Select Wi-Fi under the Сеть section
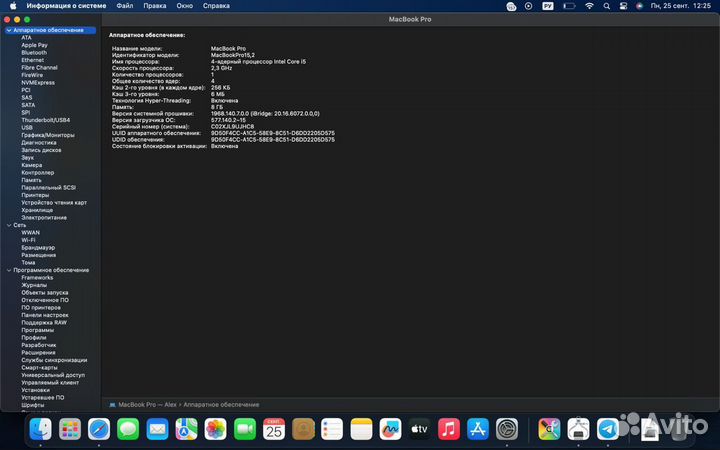720x450 pixels. click(x=28, y=240)
